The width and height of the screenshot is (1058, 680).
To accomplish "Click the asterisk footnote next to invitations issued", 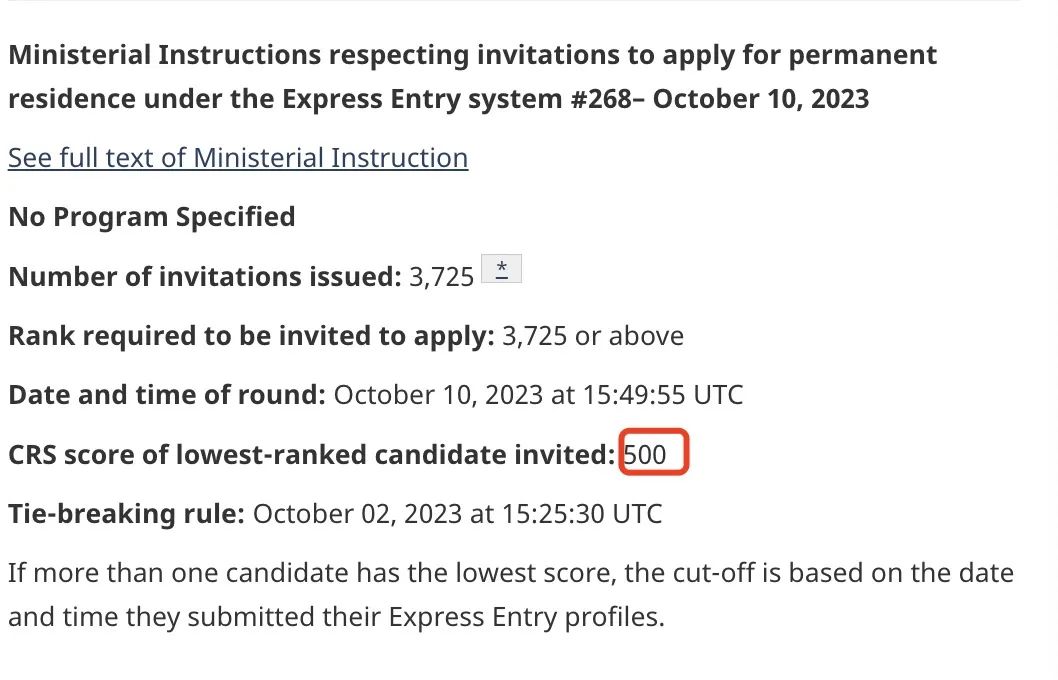I will 502,269.
